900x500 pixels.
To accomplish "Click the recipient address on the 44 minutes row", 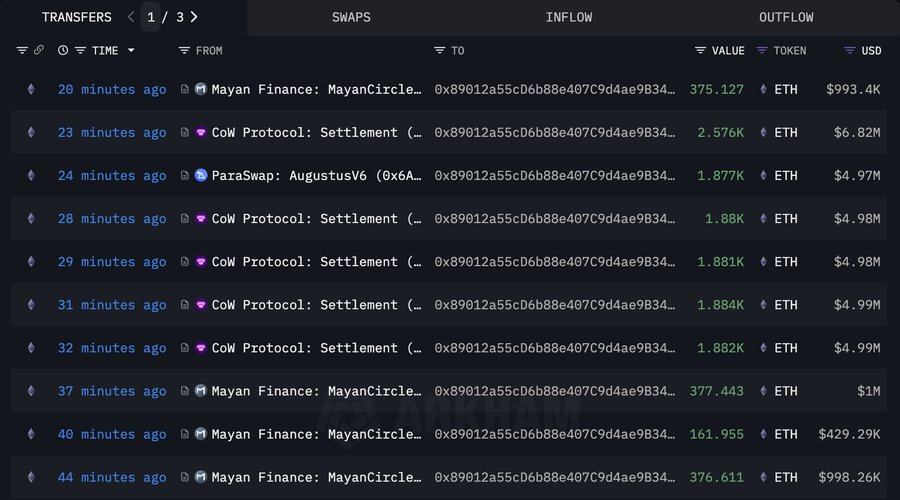I will click(x=555, y=477).
